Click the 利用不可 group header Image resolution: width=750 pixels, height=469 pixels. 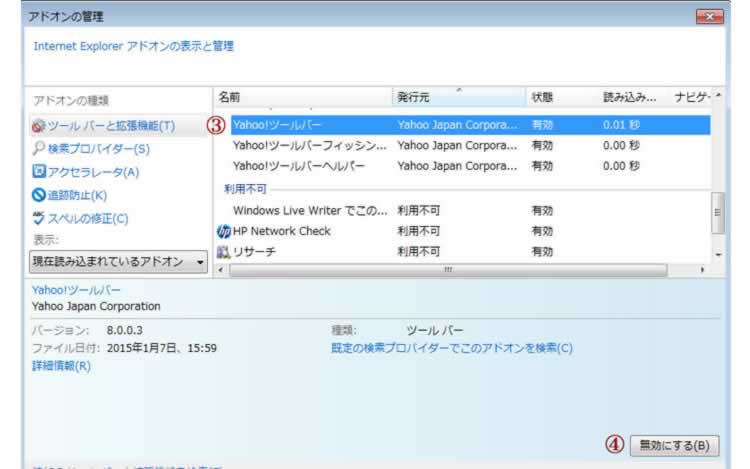pyautogui.click(x=245, y=189)
